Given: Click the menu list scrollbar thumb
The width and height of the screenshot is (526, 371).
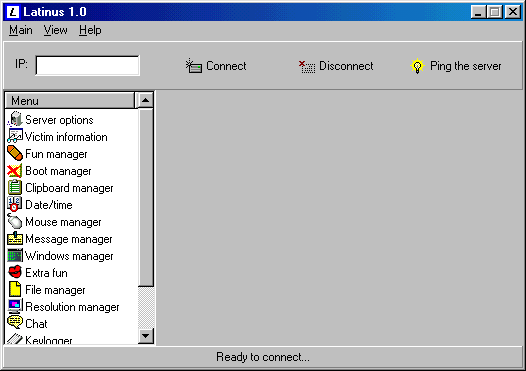Looking at the screenshot, I should [146, 197].
